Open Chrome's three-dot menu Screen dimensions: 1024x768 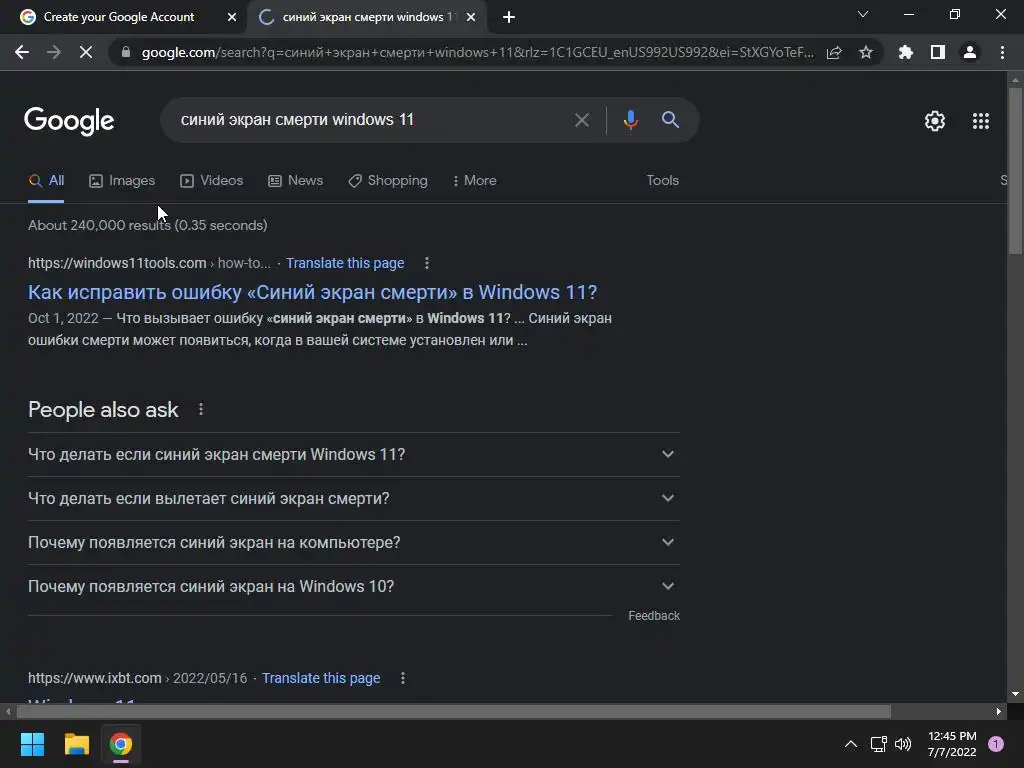pos(1002,52)
